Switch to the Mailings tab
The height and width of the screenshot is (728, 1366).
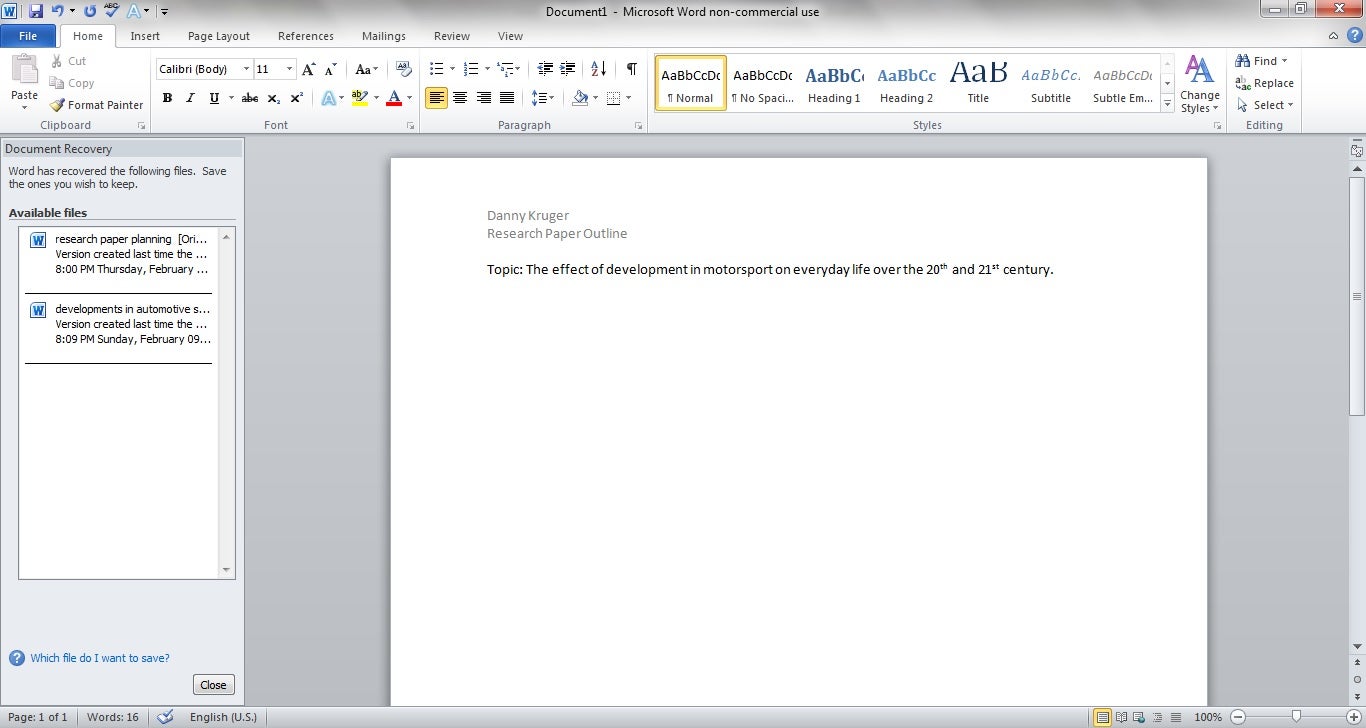pos(384,36)
